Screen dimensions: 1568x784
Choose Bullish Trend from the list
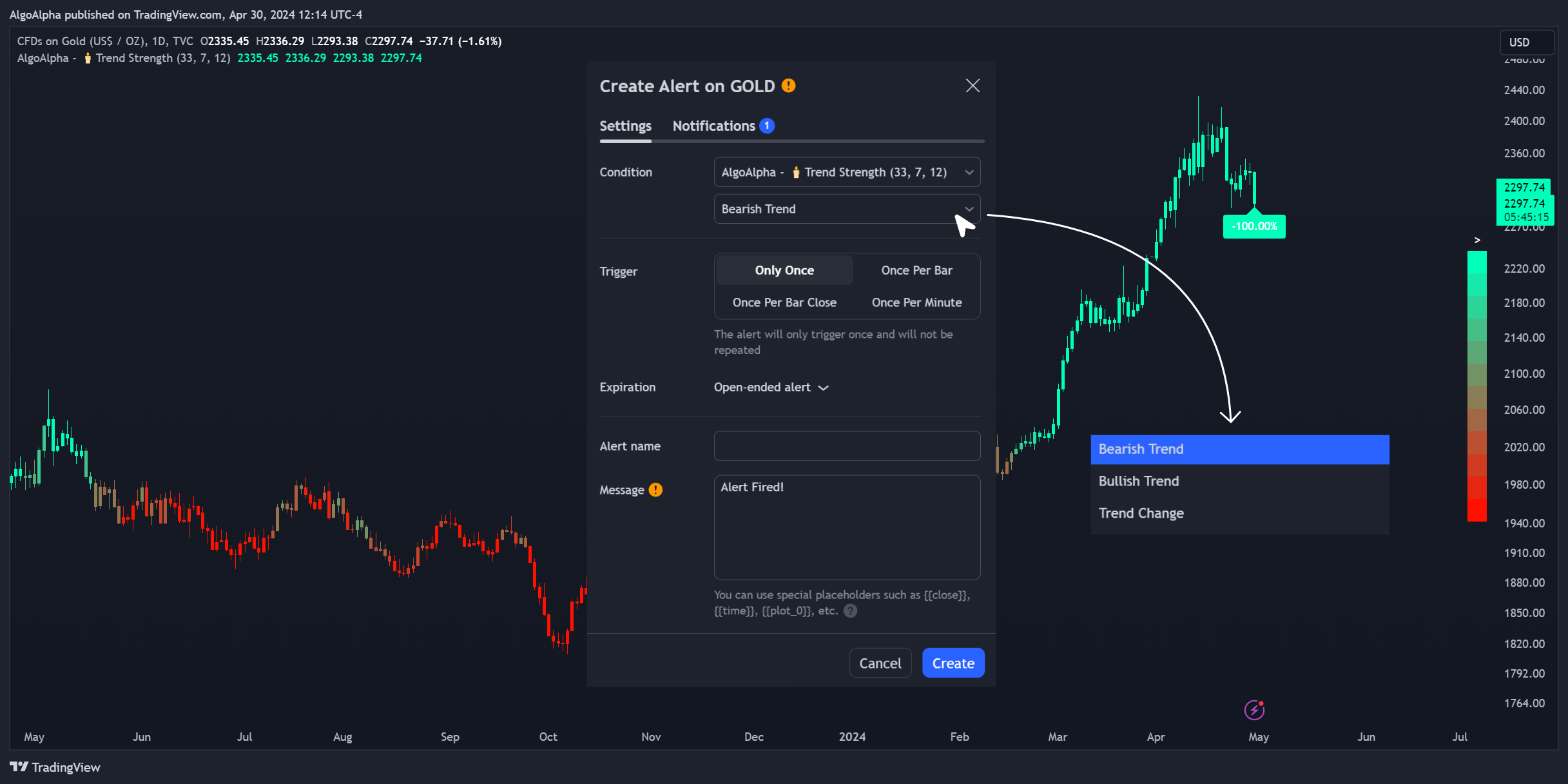click(1239, 481)
